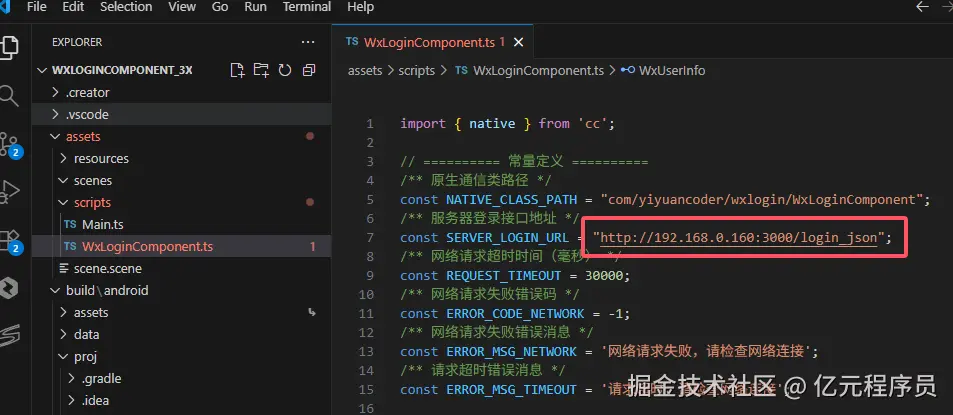
Task: Click the wxlogin class path string
Action: pos(762,199)
